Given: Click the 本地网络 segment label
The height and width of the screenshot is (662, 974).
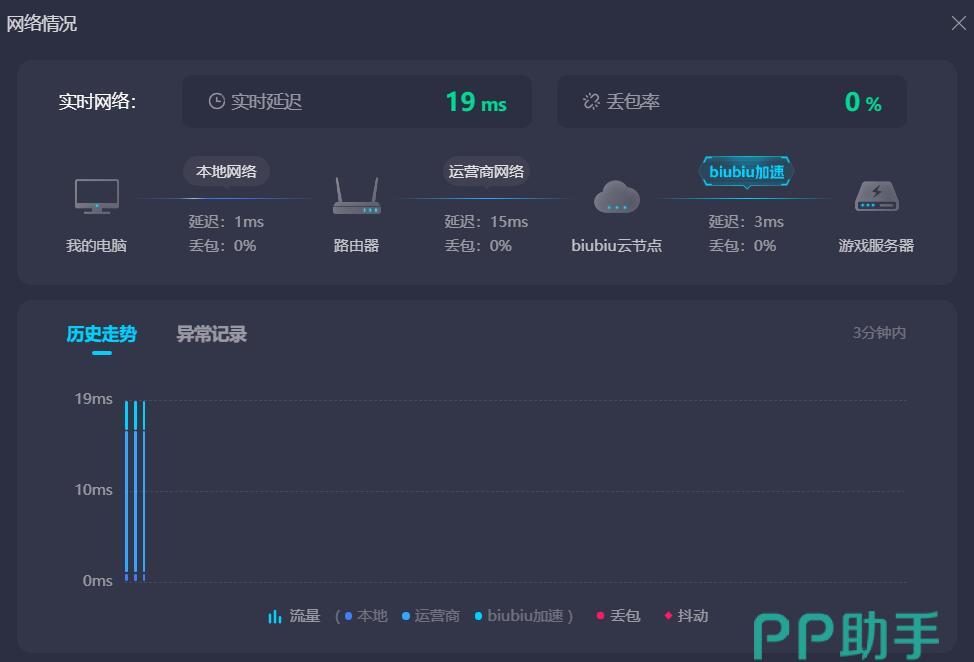Looking at the screenshot, I should (x=226, y=171).
